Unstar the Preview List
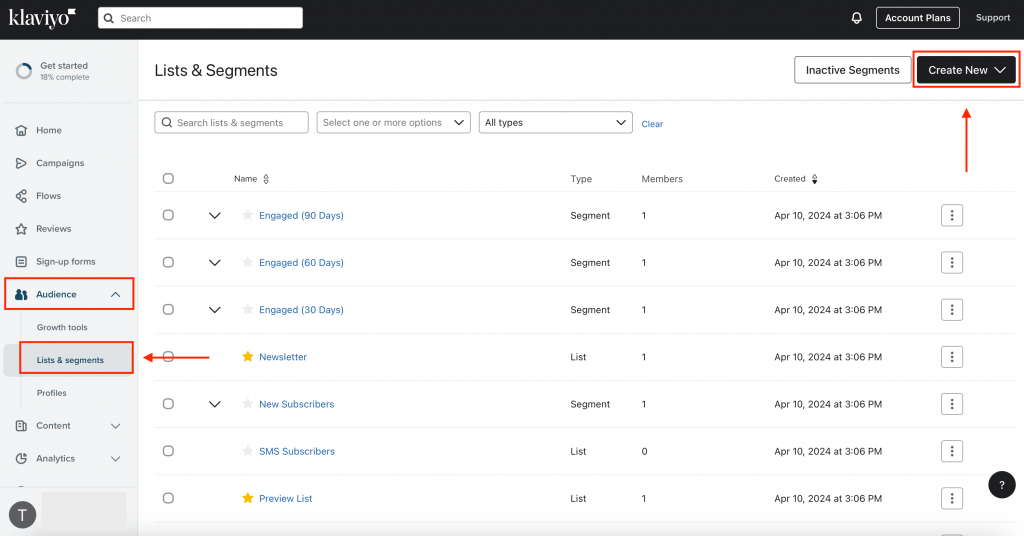This screenshot has height=536, width=1024. tap(248, 498)
